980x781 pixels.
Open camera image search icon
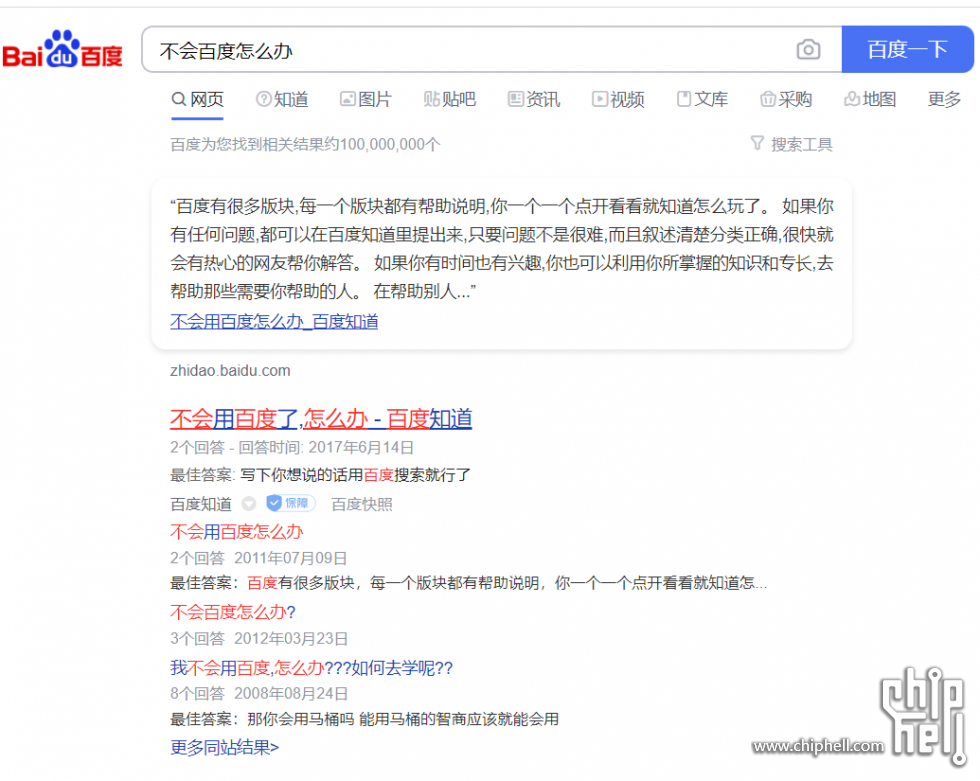click(808, 49)
